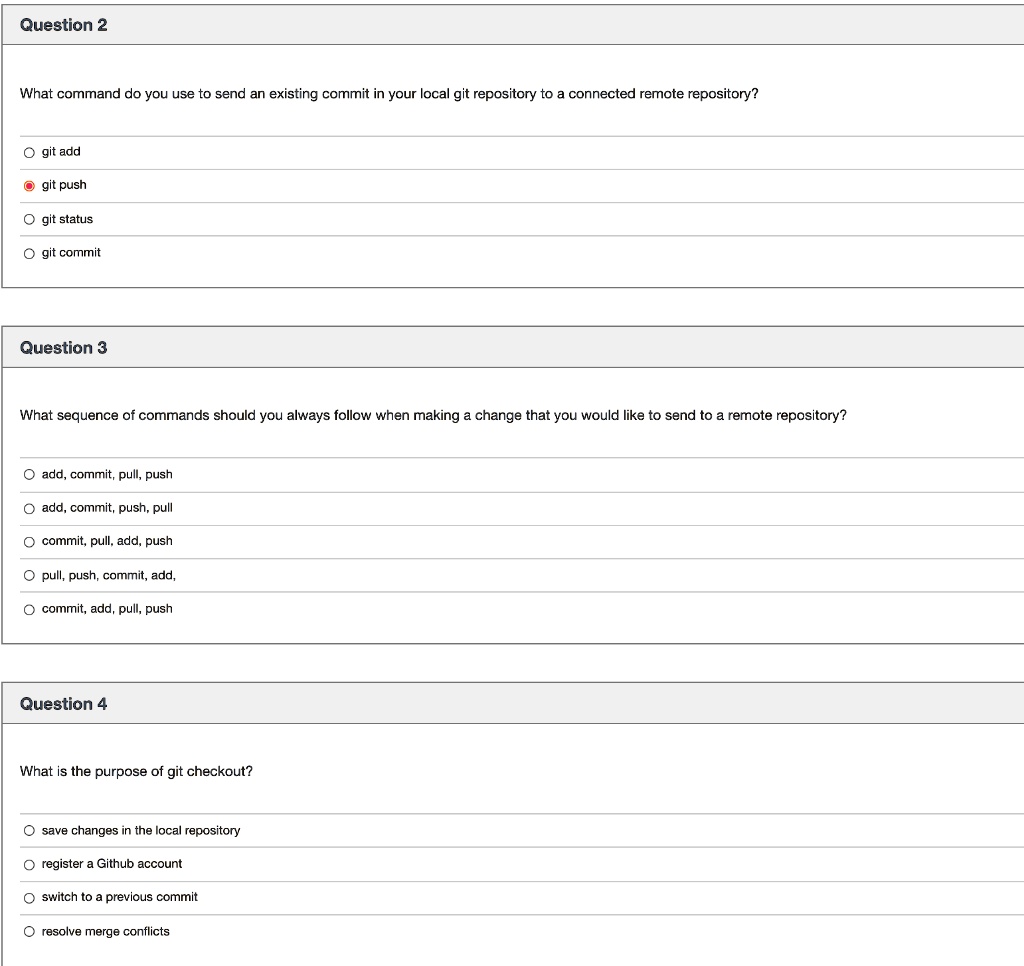The width and height of the screenshot is (1024, 966).
Task: Select 'commit, pull, add, push' radio button
Action: pos(29,542)
